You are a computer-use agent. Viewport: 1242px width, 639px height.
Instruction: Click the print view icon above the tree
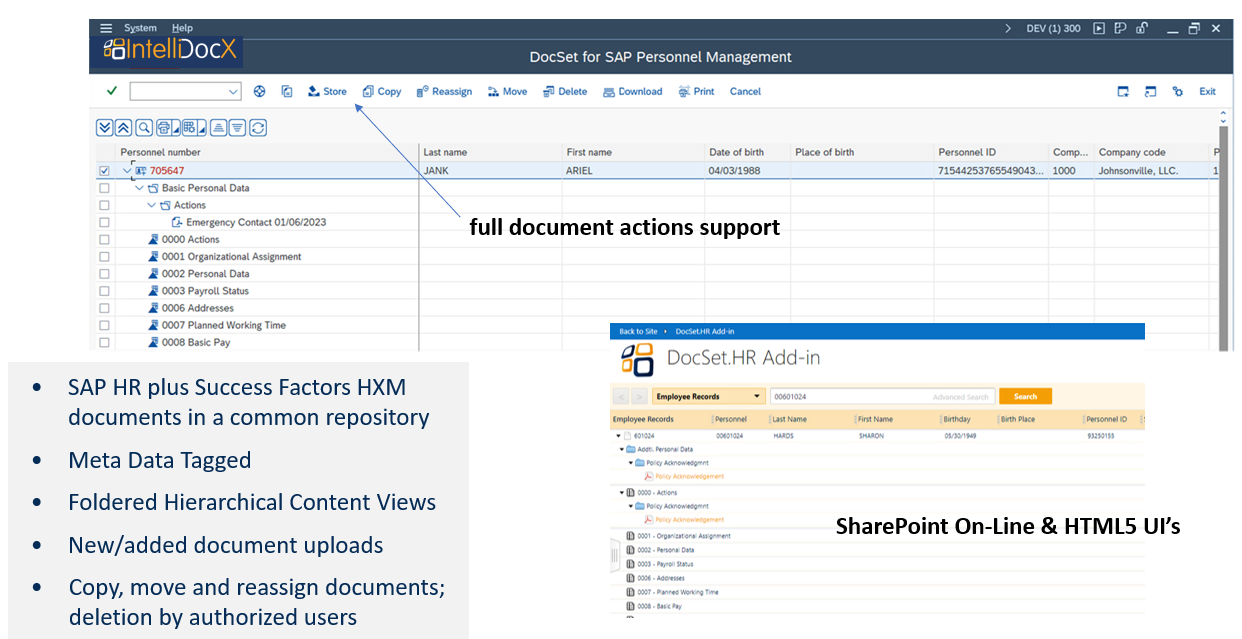click(166, 127)
